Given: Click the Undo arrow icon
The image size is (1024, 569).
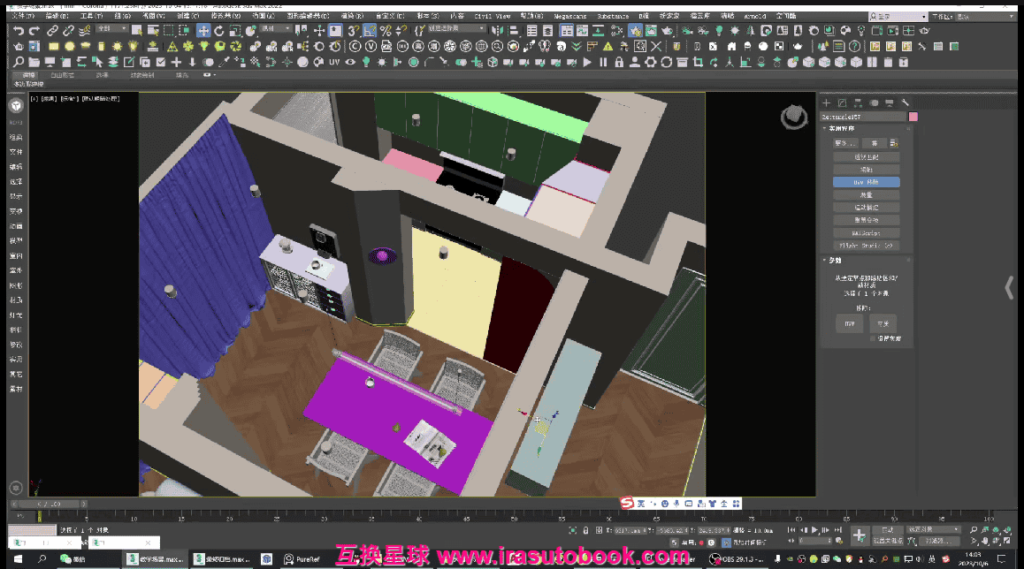Looking at the screenshot, I should (18, 31).
